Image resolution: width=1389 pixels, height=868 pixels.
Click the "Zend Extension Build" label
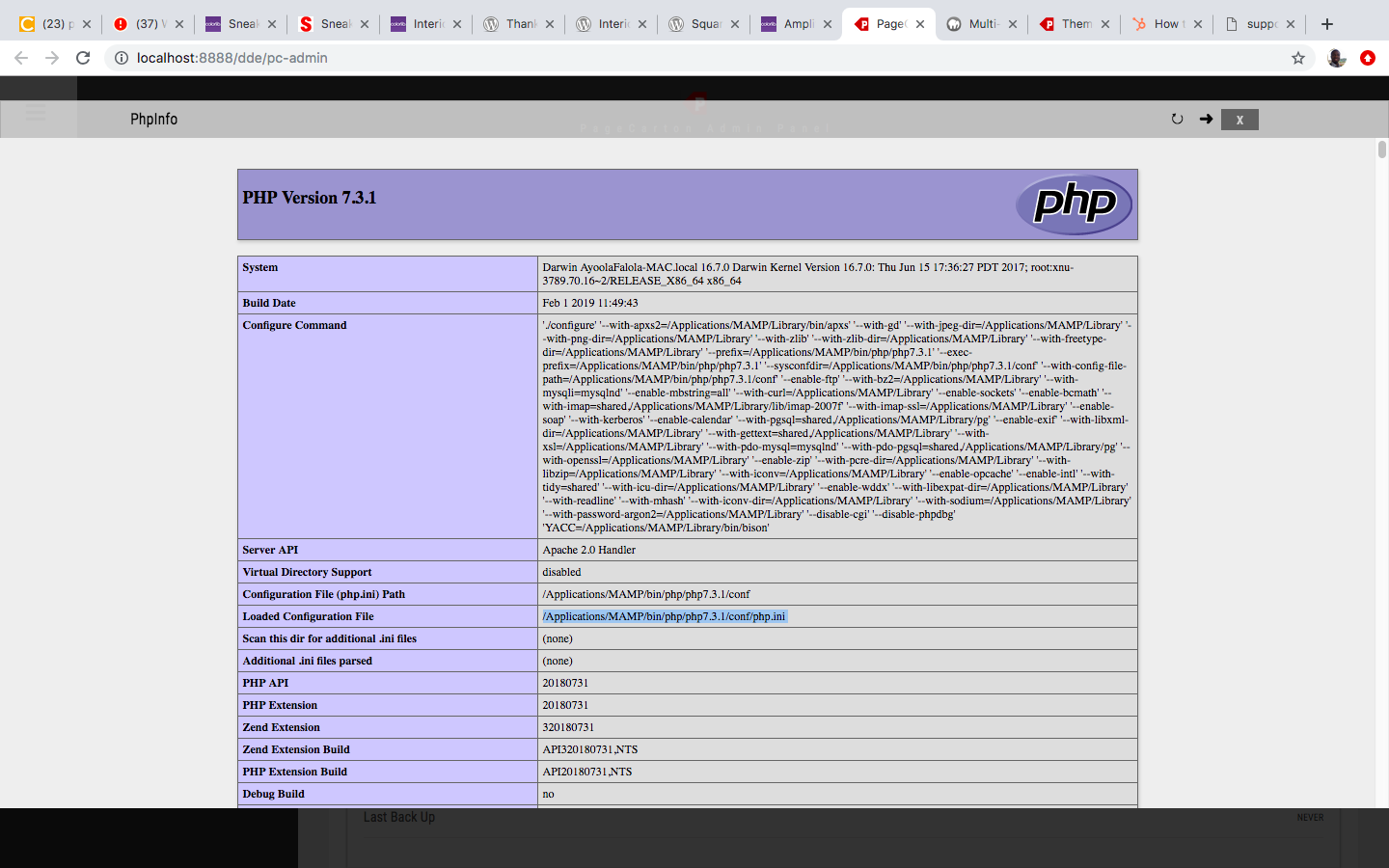(296, 749)
